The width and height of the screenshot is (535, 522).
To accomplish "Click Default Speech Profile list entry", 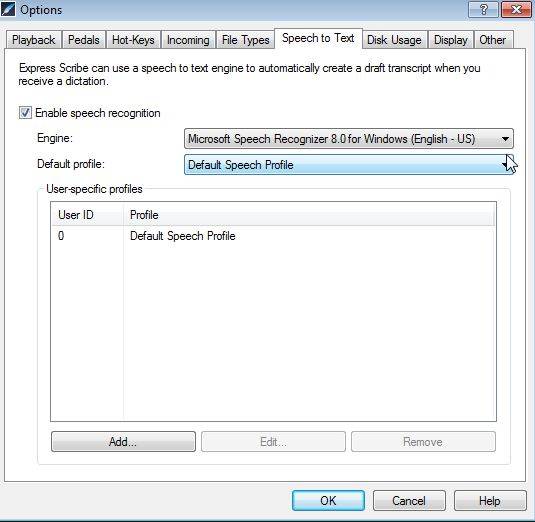I will pyautogui.click(x=183, y=236).
